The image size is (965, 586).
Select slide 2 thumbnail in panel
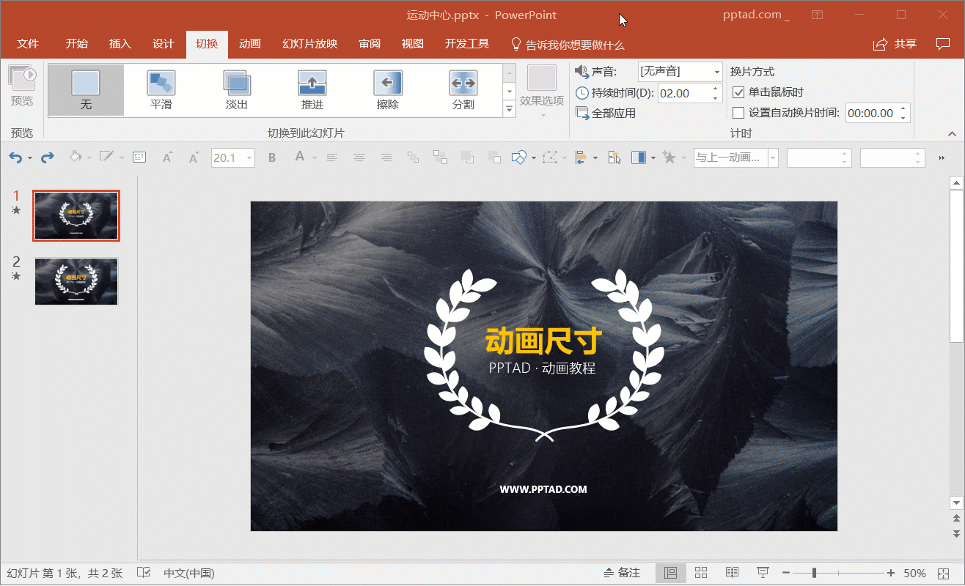point(76,281)
